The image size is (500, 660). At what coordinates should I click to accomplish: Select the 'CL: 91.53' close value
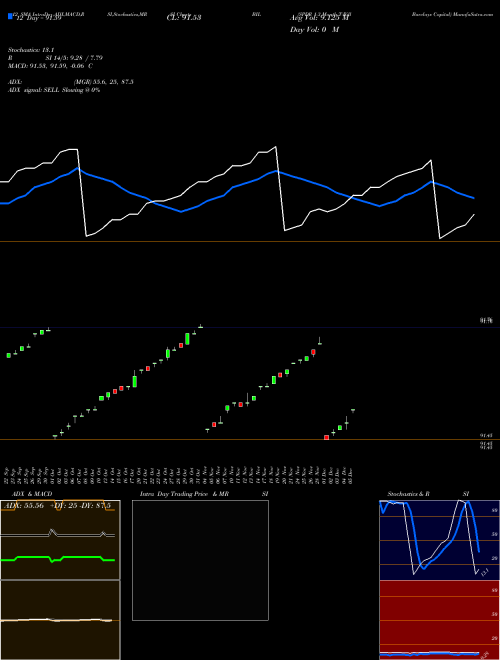pos(184,18)
